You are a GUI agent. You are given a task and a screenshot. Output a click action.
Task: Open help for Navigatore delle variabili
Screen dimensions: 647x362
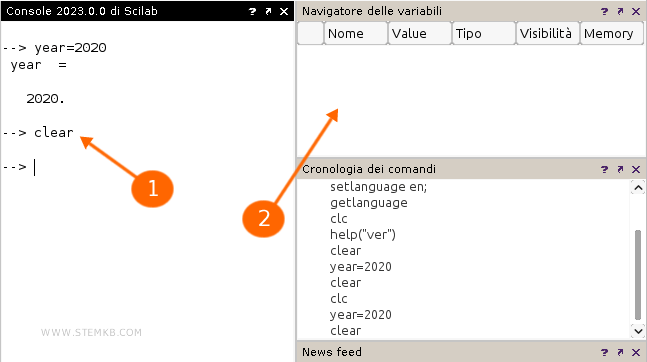604,12
